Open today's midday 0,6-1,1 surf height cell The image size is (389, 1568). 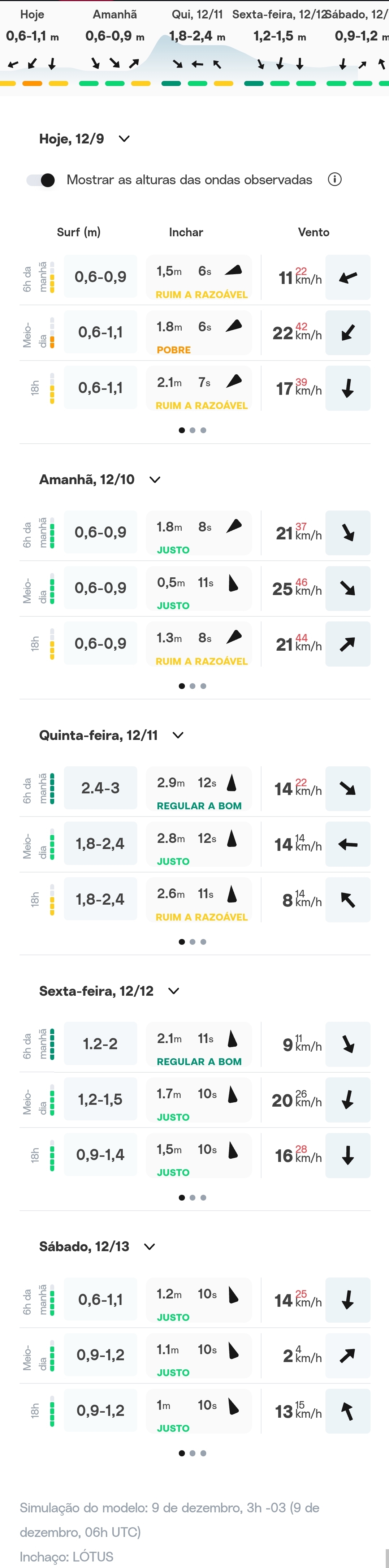pos(100,332)
